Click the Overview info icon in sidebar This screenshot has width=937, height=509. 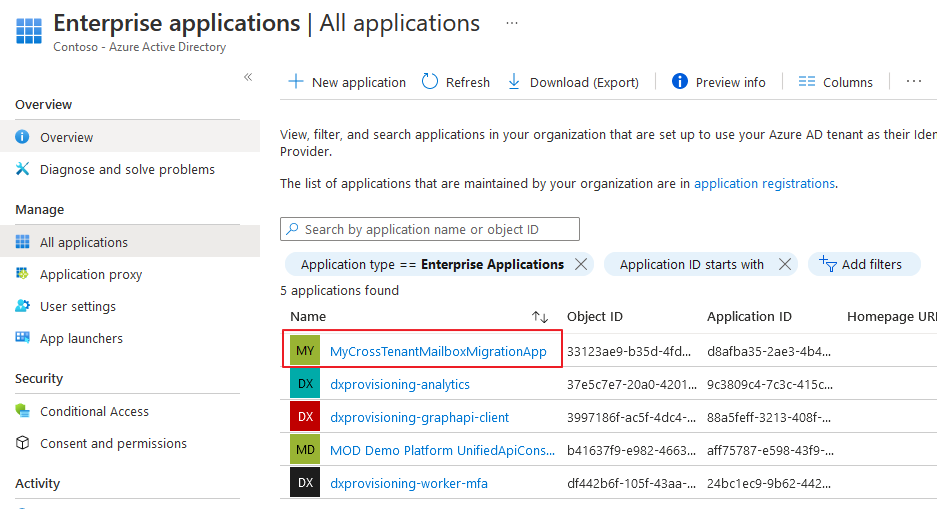click(x=22, y=137)
